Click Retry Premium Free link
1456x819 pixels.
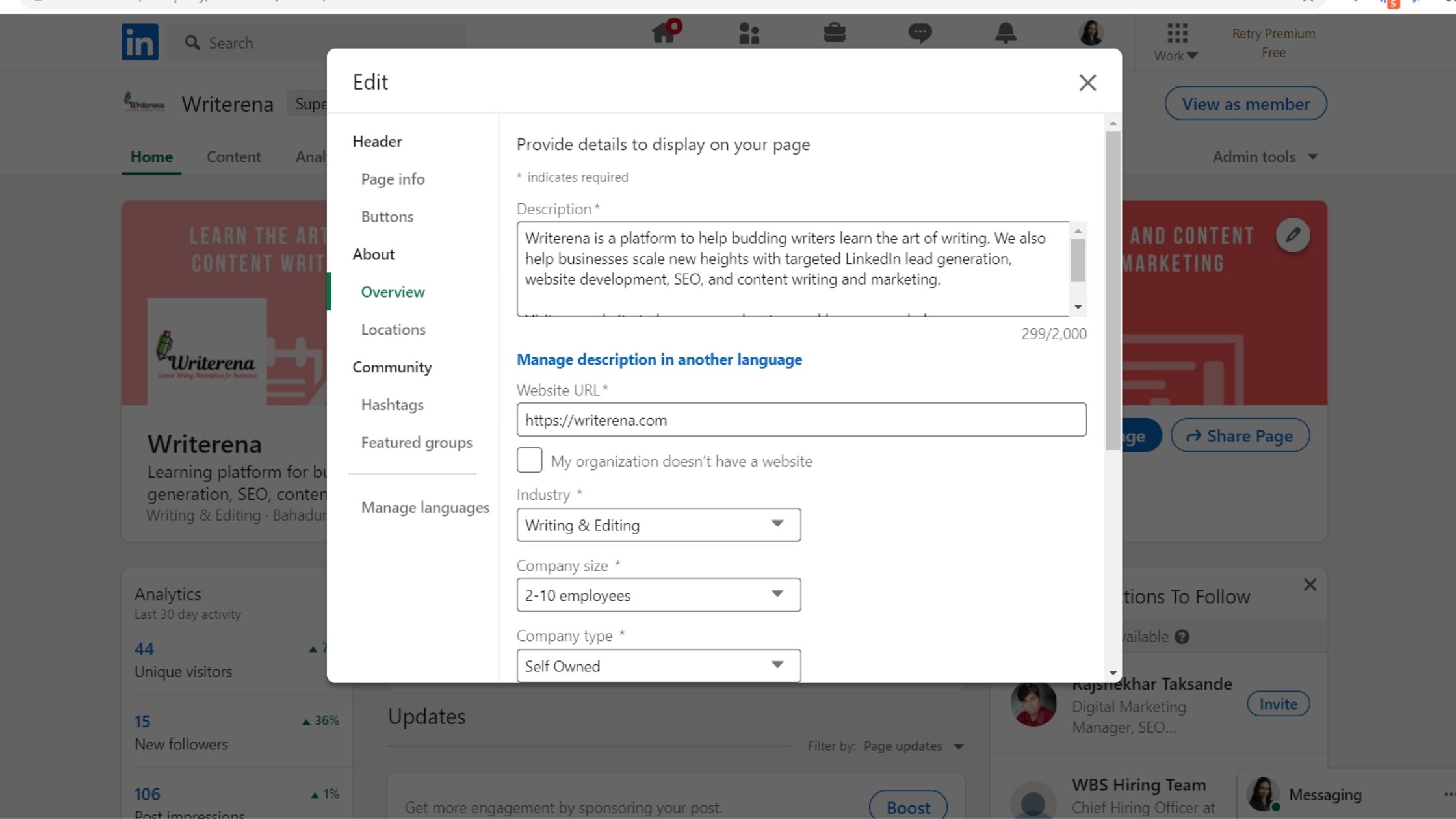pyautogui.click(x=1273, y=43)
